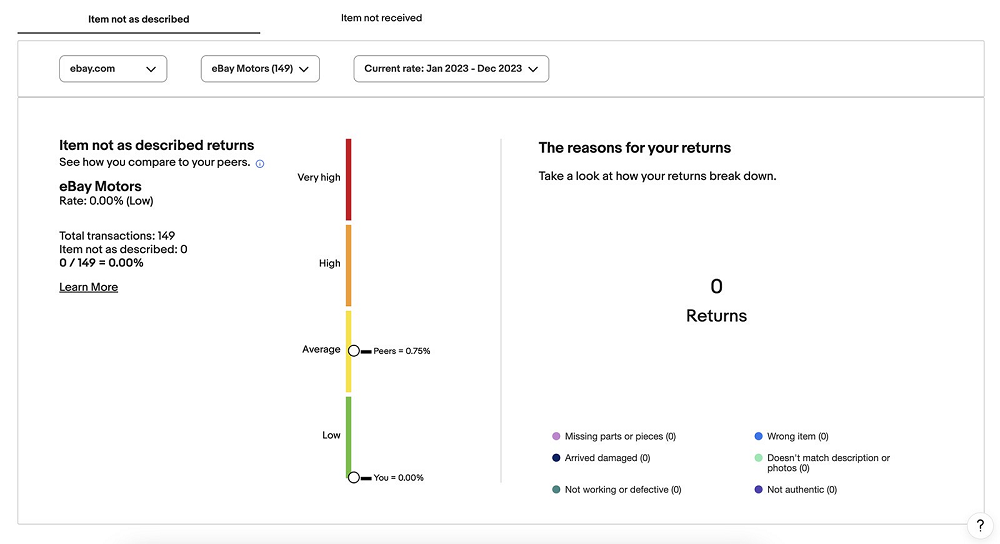
Task: Click the yellow Average scale segment
Action: [349, 351]
